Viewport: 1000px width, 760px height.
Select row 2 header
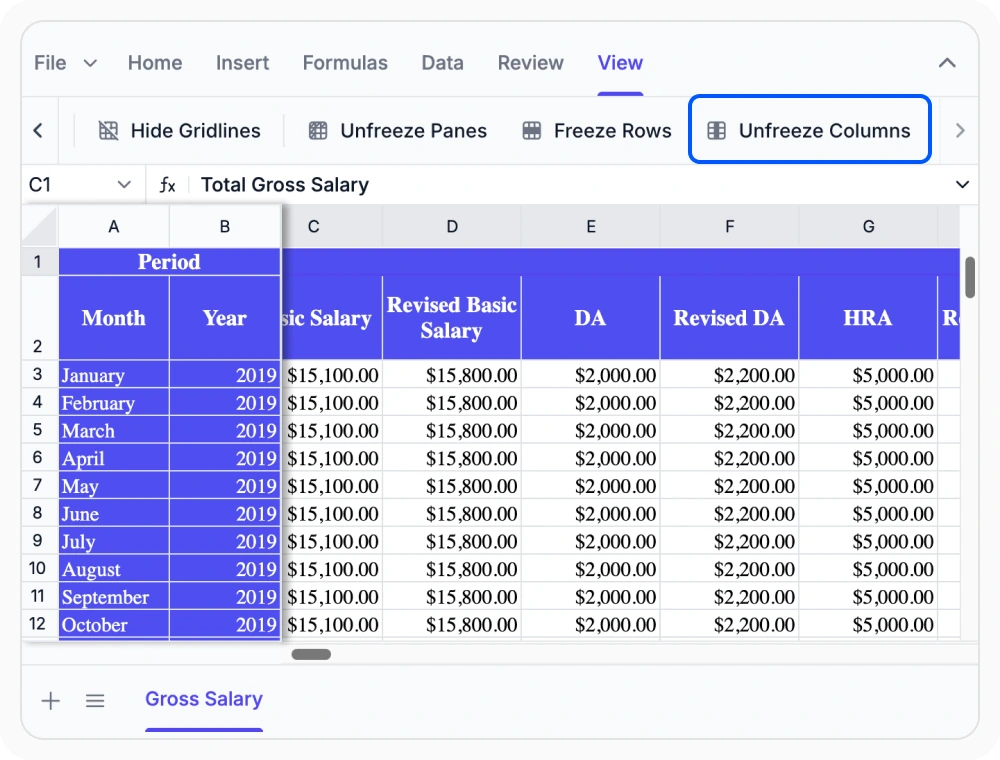[x=38, y=318]
